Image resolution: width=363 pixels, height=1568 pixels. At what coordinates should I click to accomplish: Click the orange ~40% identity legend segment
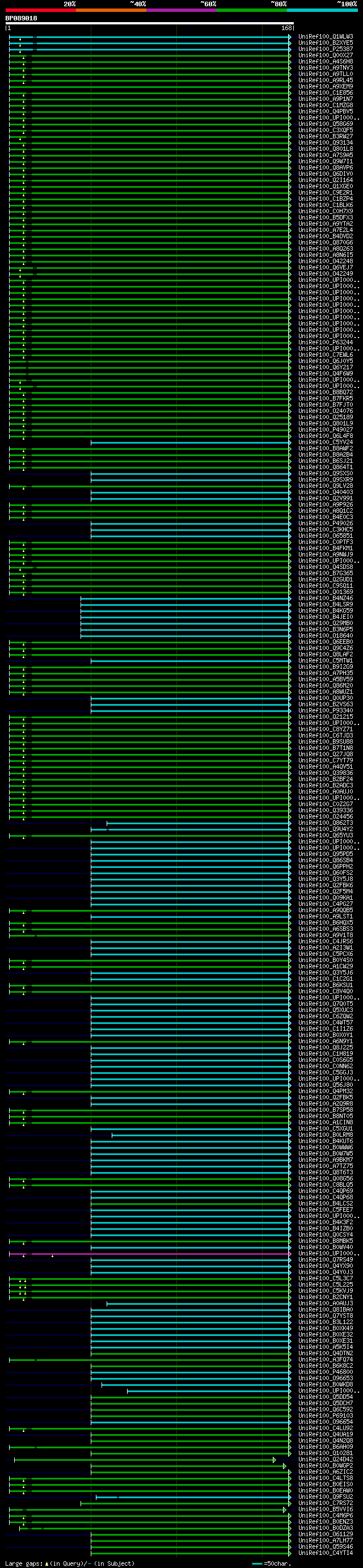pyautogui.click(x=111, y=10)
